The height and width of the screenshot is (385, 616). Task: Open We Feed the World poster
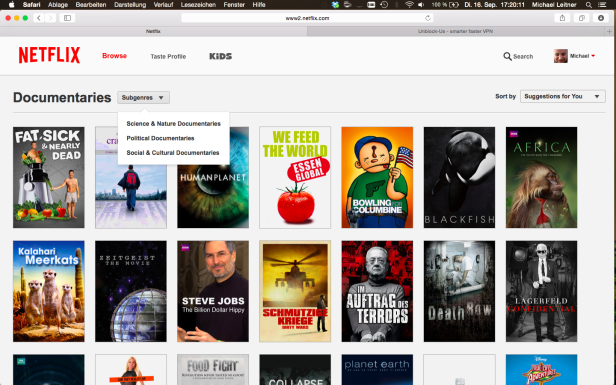[x=295, y=177]
